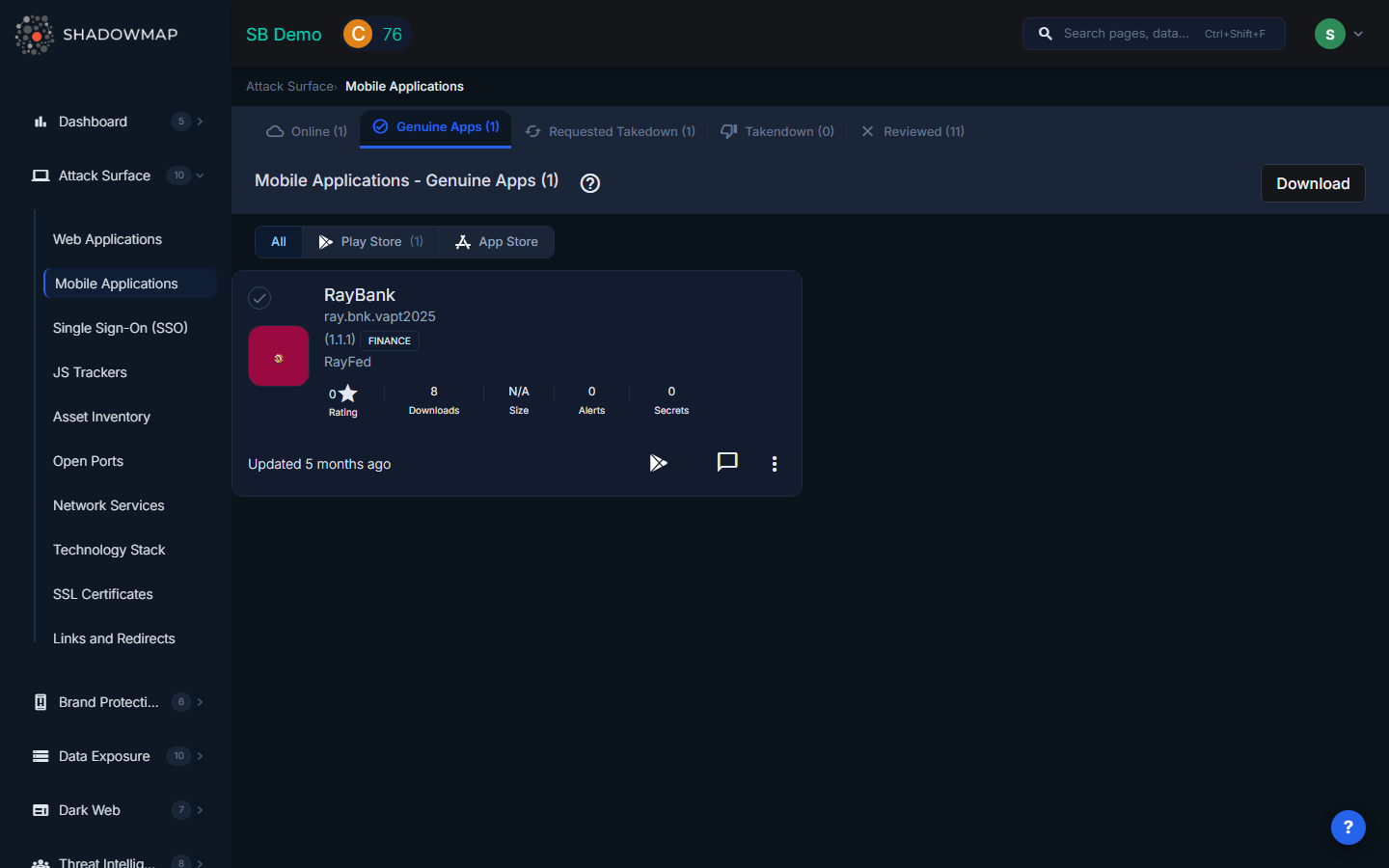Click the Download button

click(1312, 183)
